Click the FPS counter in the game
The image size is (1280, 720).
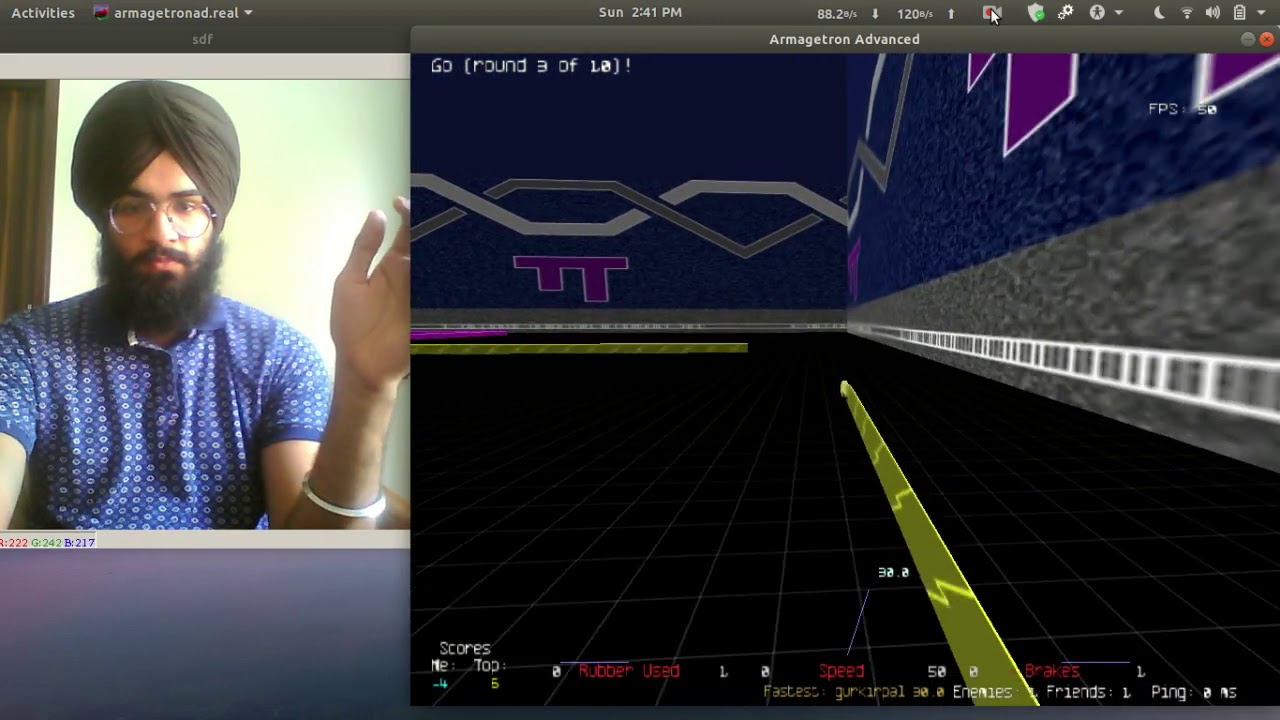(x=1182, y=109)
